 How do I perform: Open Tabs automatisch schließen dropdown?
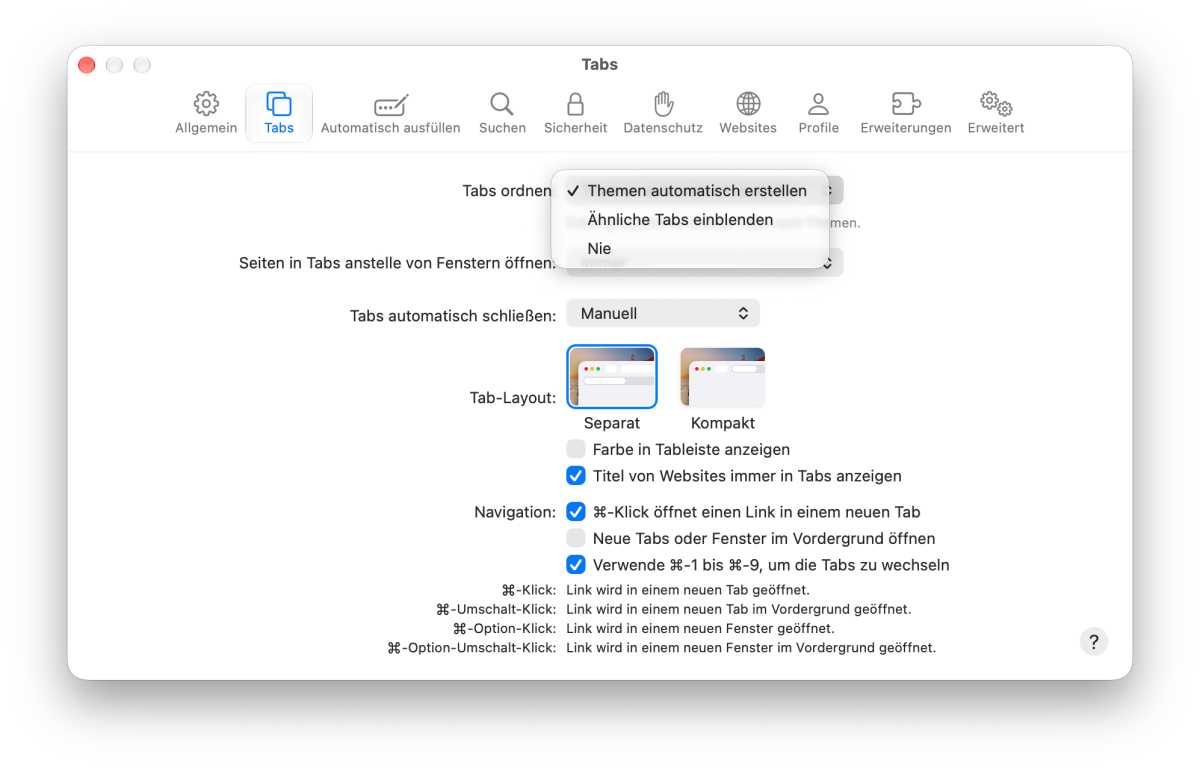coord(663,313)
